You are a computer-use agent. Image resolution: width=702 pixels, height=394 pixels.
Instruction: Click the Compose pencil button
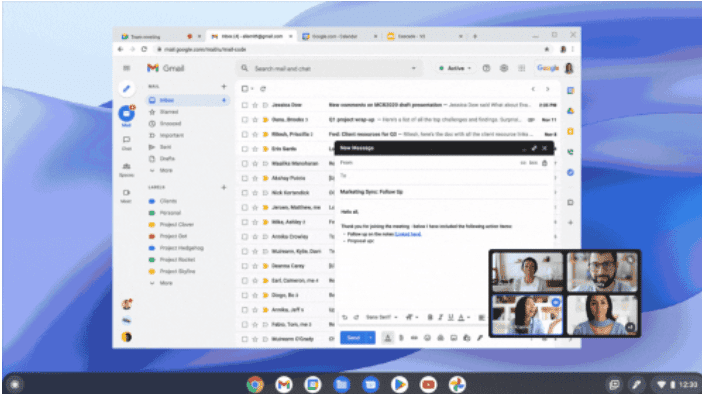pos(127,89)
